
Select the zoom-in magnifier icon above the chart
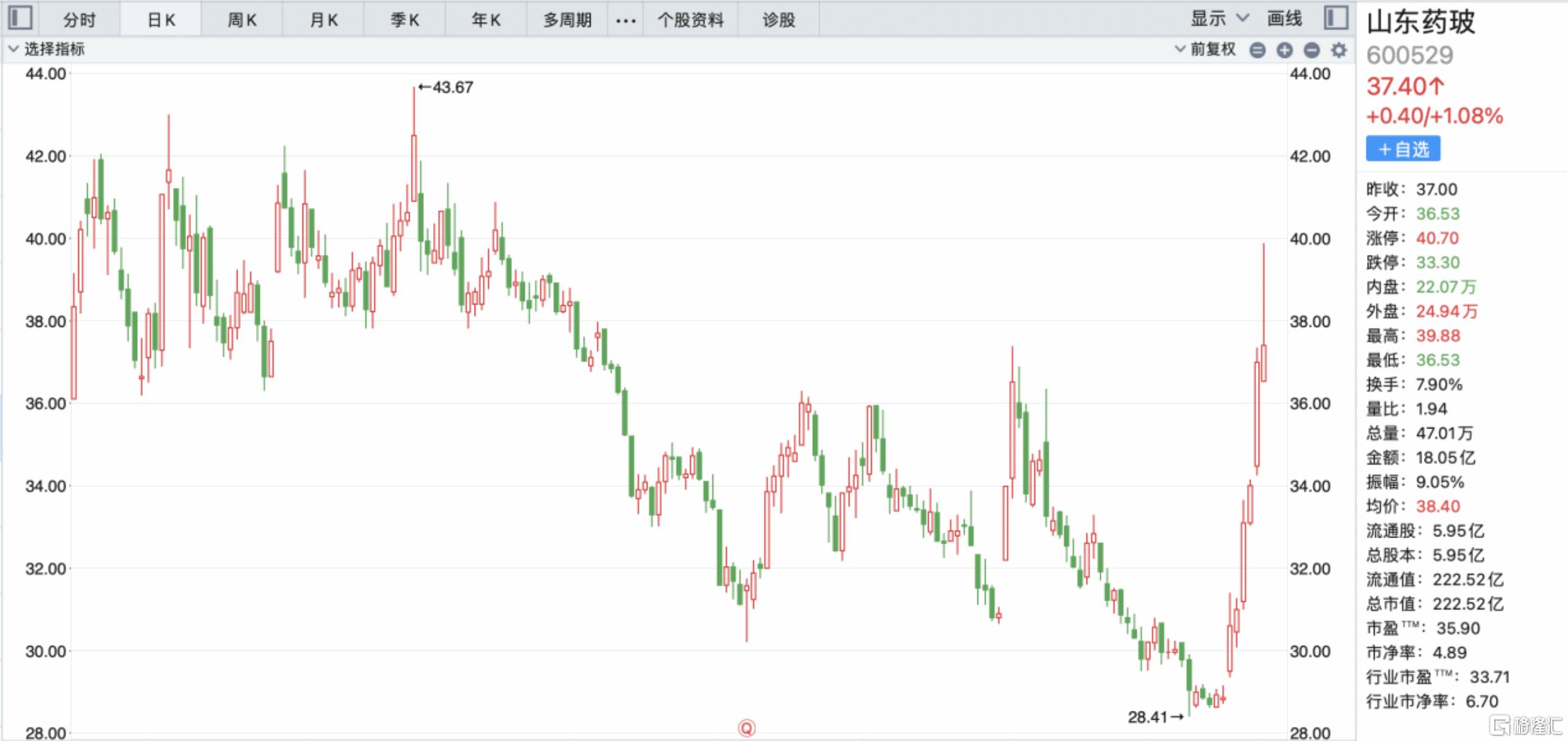pos(1284,50)
